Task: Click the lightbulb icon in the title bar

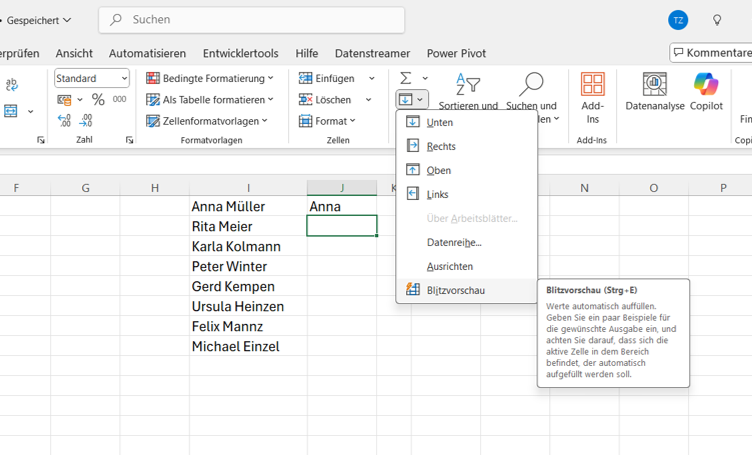Action: [x=717, y=20]
